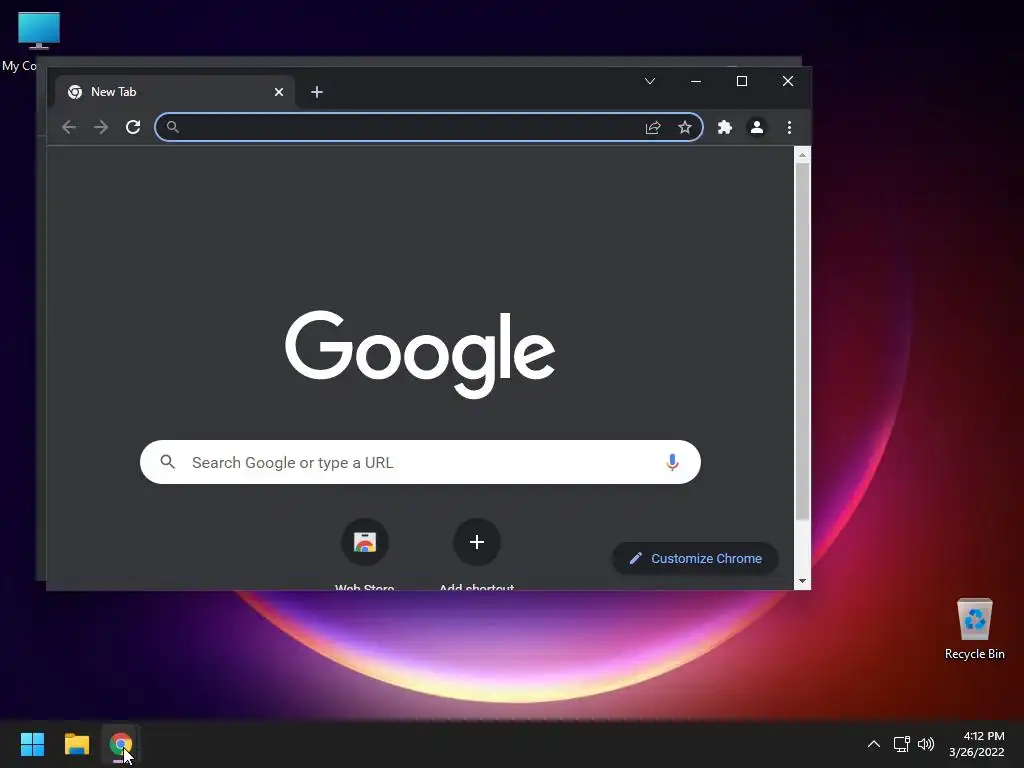The height and width of the screenshot is (768, 1024).
Task: Click the vertical scrollbar thumb
Action: [802, 342]
